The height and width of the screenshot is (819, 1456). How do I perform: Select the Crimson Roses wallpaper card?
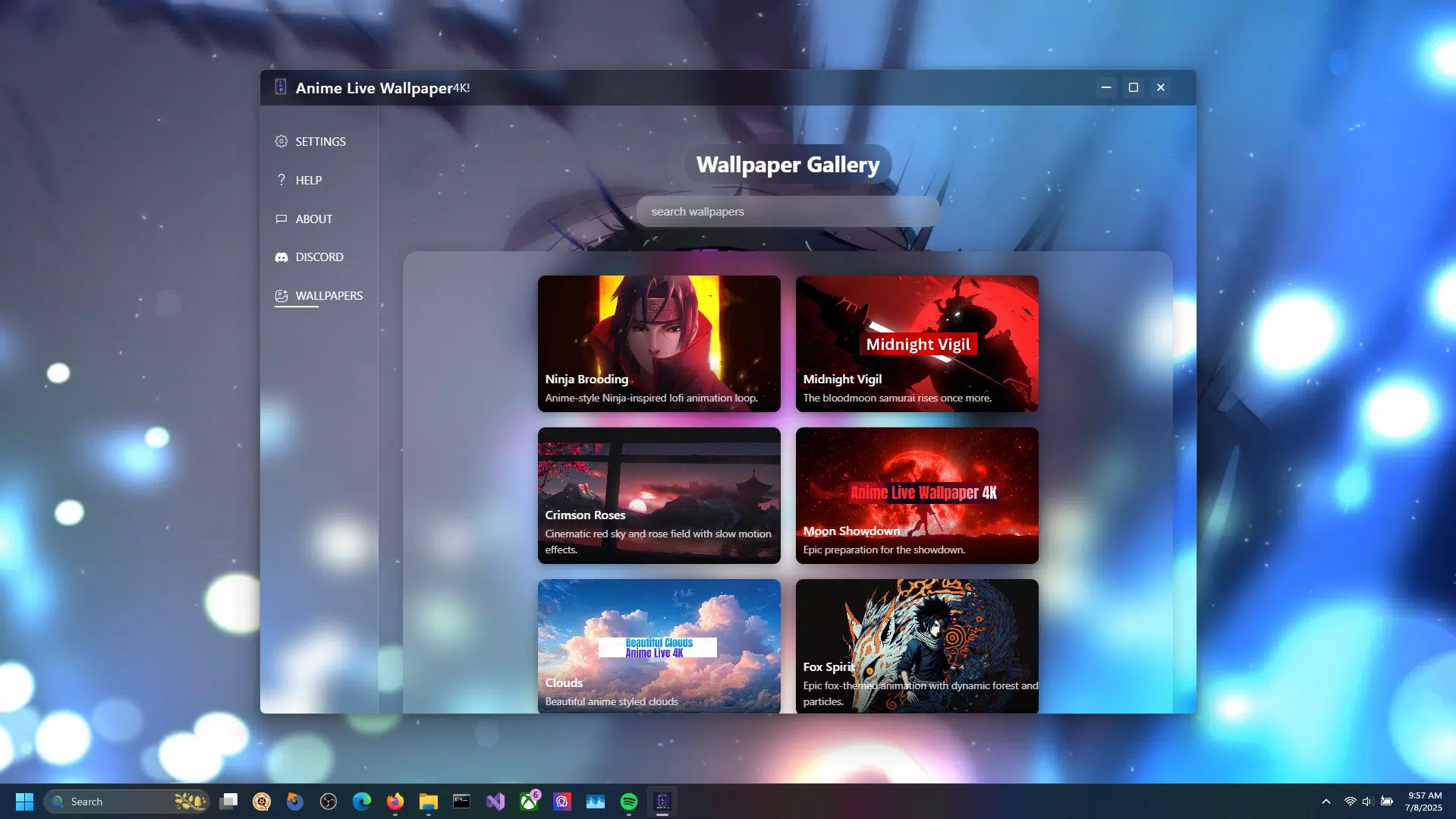659,496
